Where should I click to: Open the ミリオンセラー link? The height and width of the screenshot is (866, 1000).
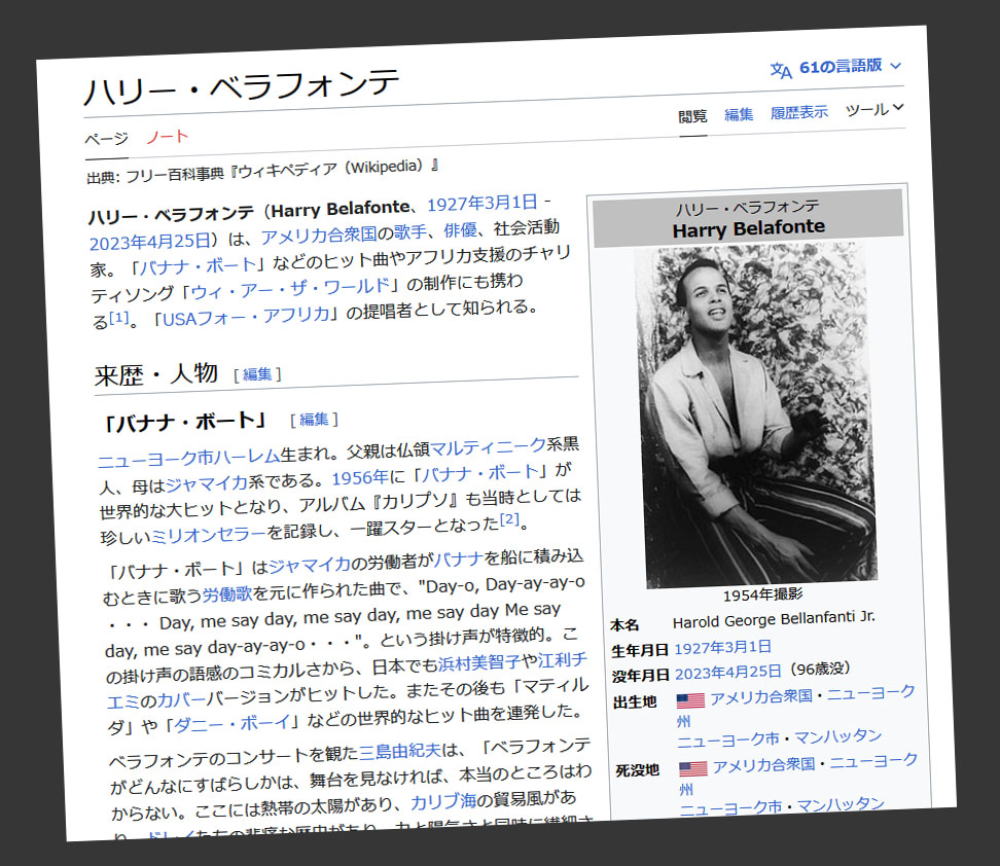(x=208, y=535)
